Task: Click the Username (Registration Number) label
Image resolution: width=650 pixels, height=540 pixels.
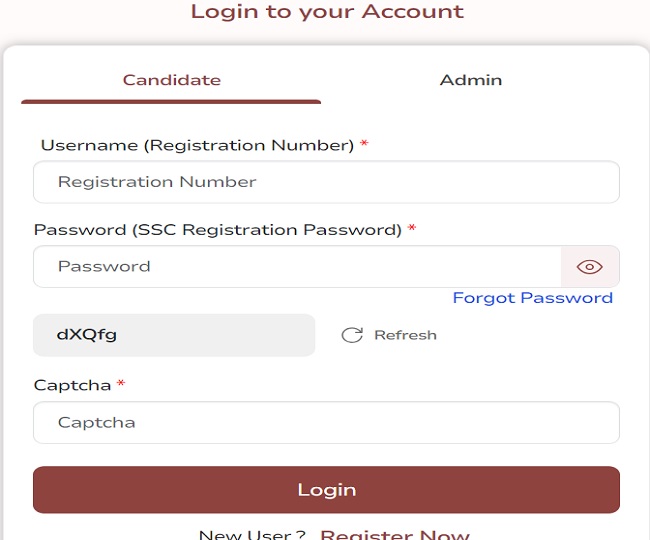Action: coord(197,145)
